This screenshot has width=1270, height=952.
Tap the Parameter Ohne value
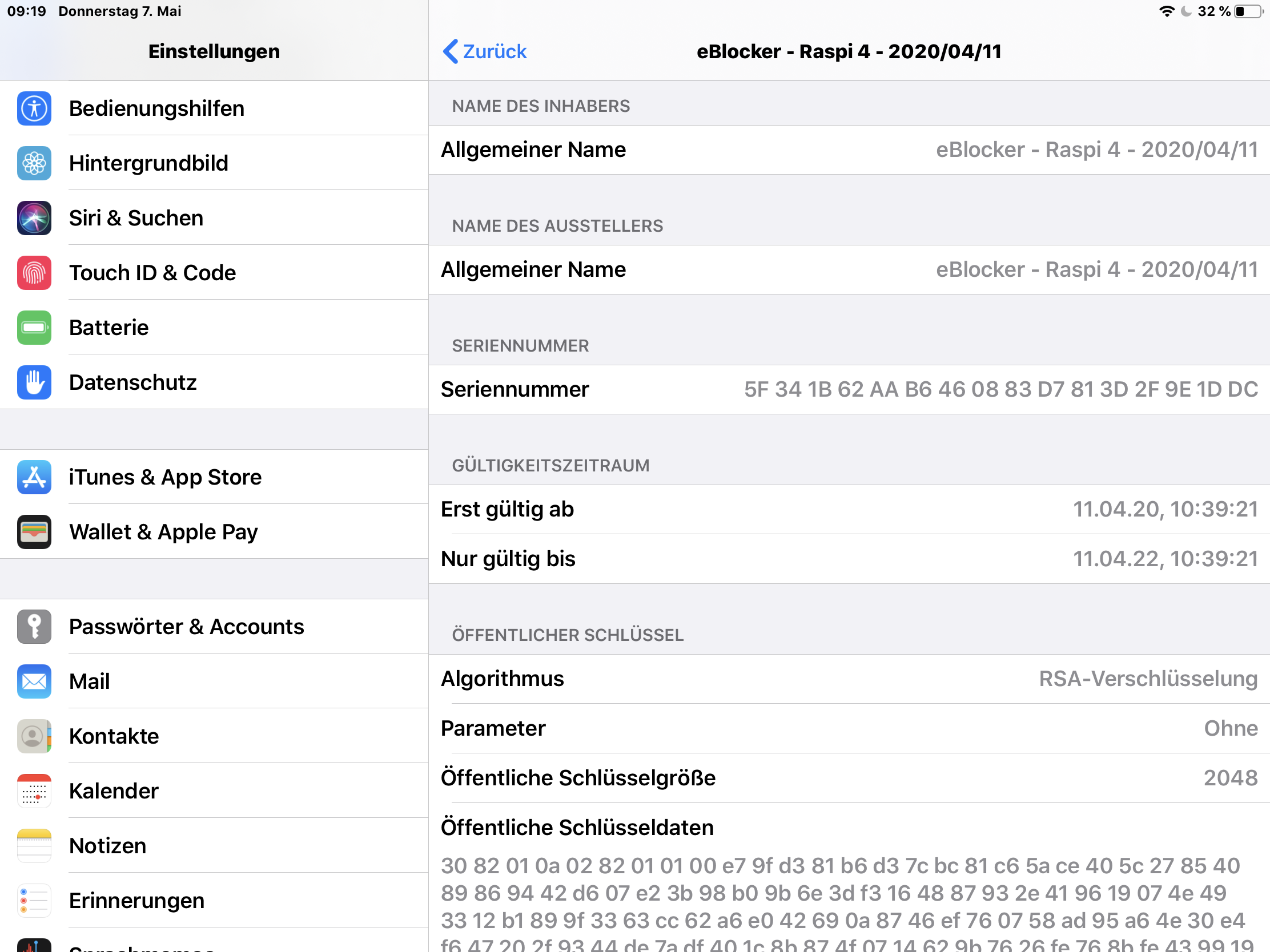click(x=1231, y=728)
